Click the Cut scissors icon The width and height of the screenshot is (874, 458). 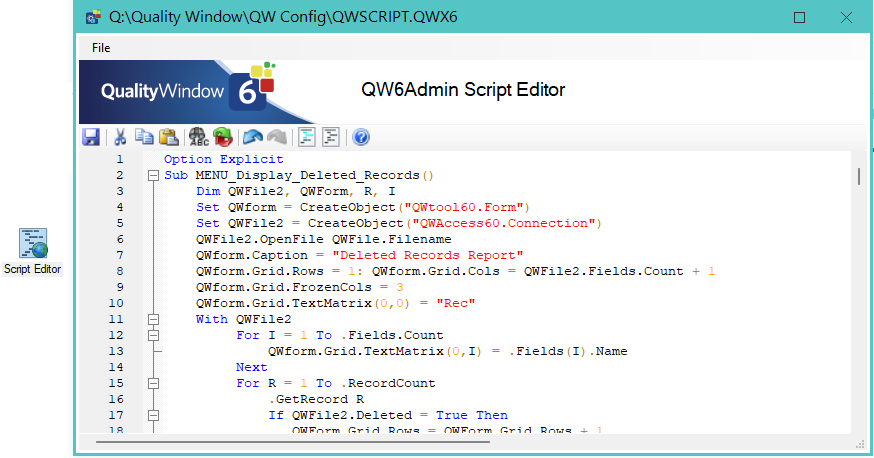(120, 137)
